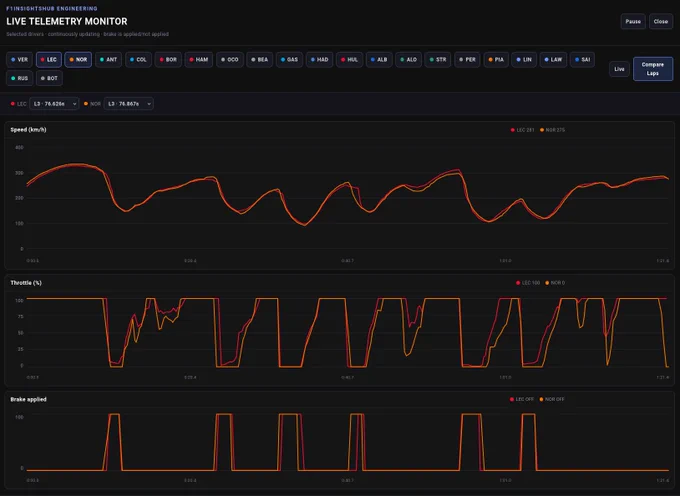Select the HUL driver chip
Screen dimensions: 680x496
click(x=350, y=60)
